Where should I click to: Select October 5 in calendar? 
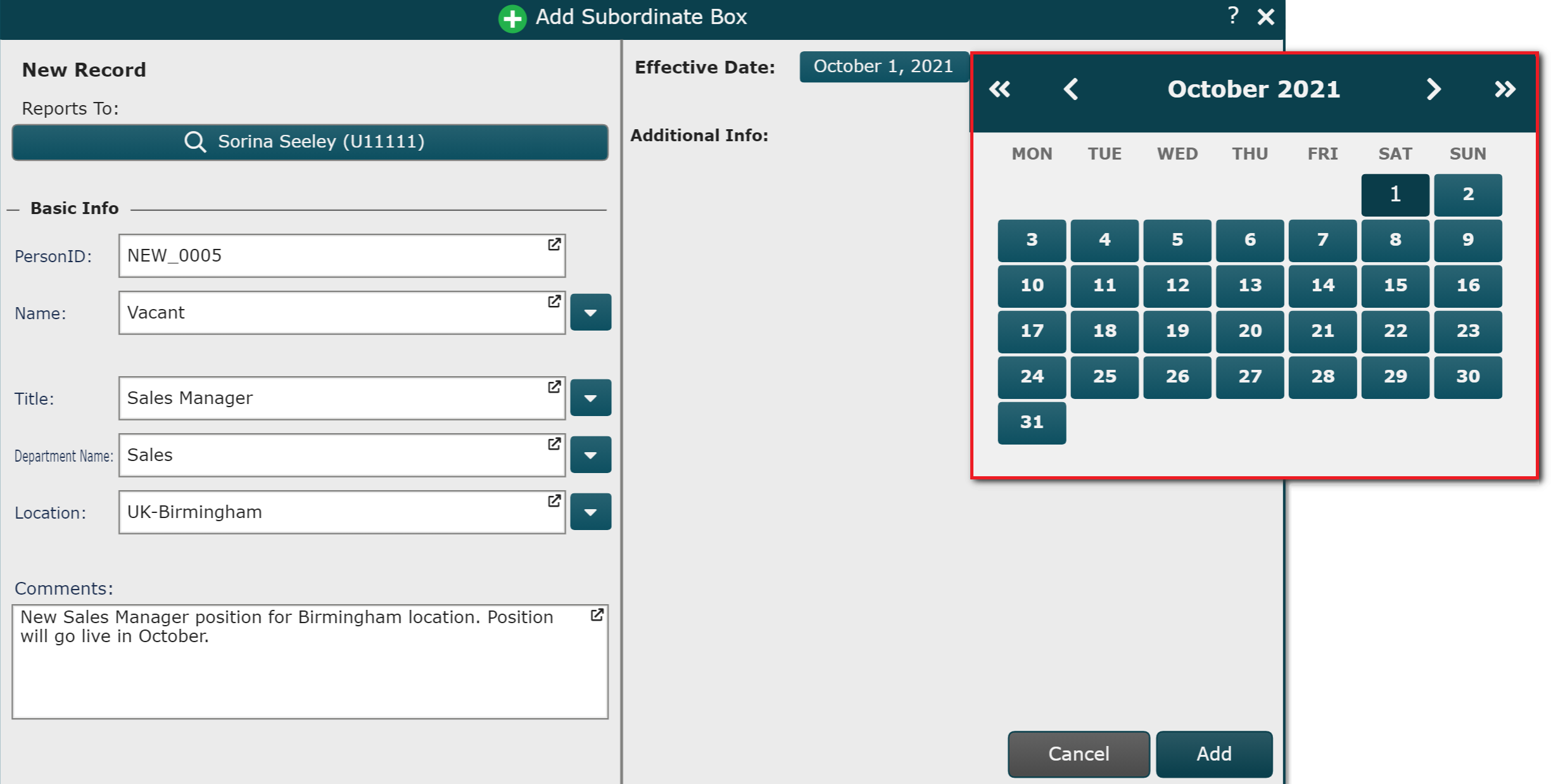1177,240
